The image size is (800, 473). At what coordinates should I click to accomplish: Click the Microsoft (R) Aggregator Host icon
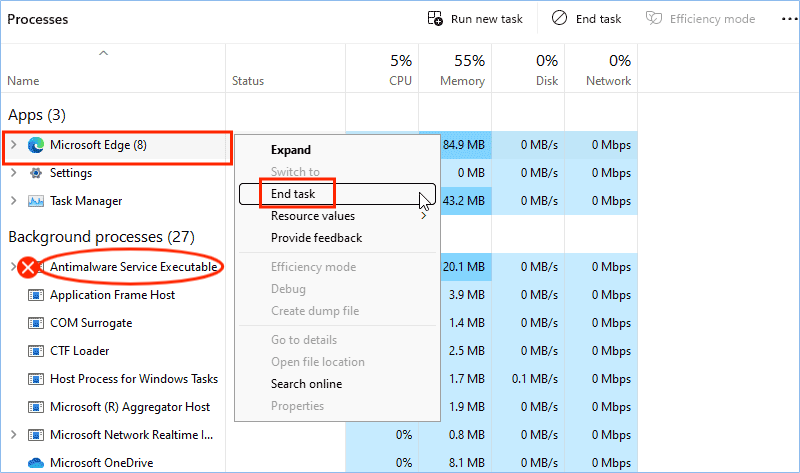[x=36, y=407]
